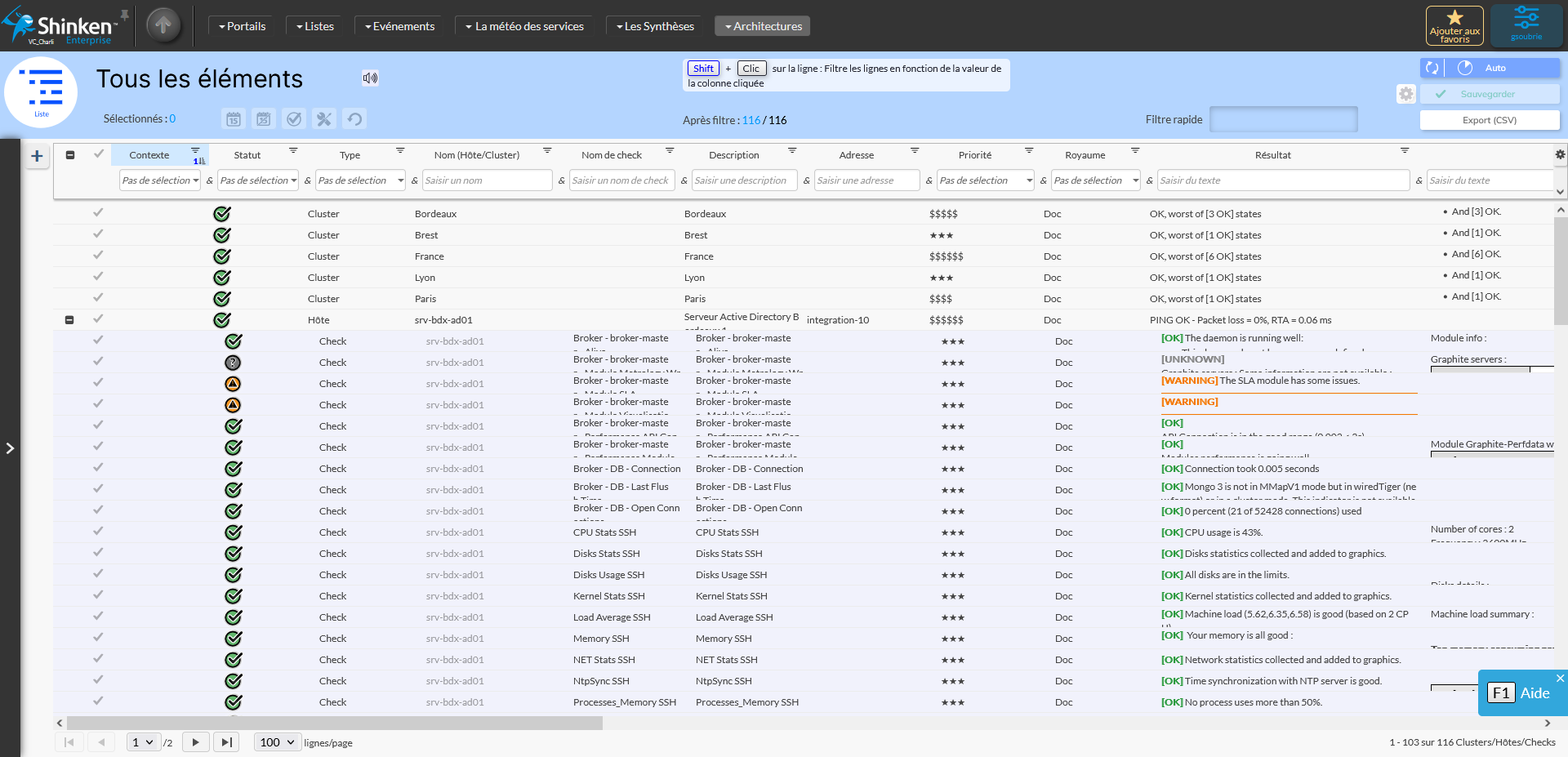This screenshot has height=757, width=1568.
Task: Click the wrench and screwdriver action icon
Action: (324, 119)
